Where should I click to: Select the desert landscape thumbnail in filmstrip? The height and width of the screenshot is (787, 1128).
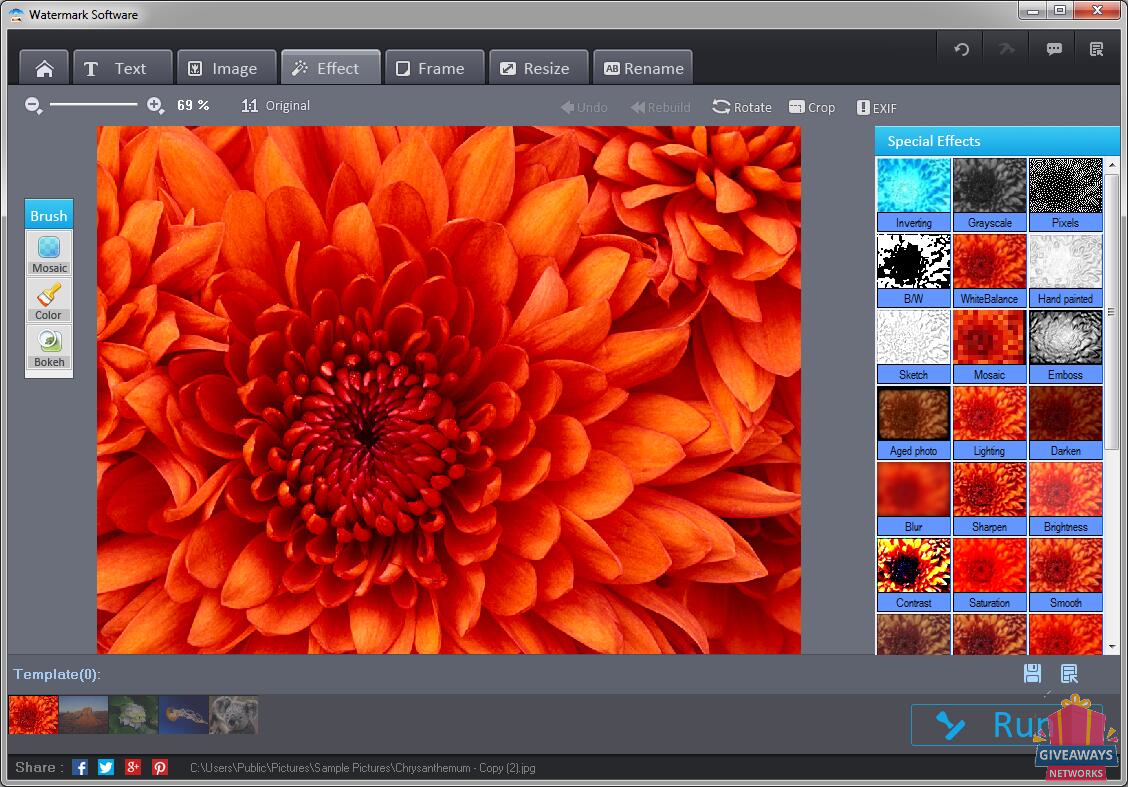tap(83, 714)
